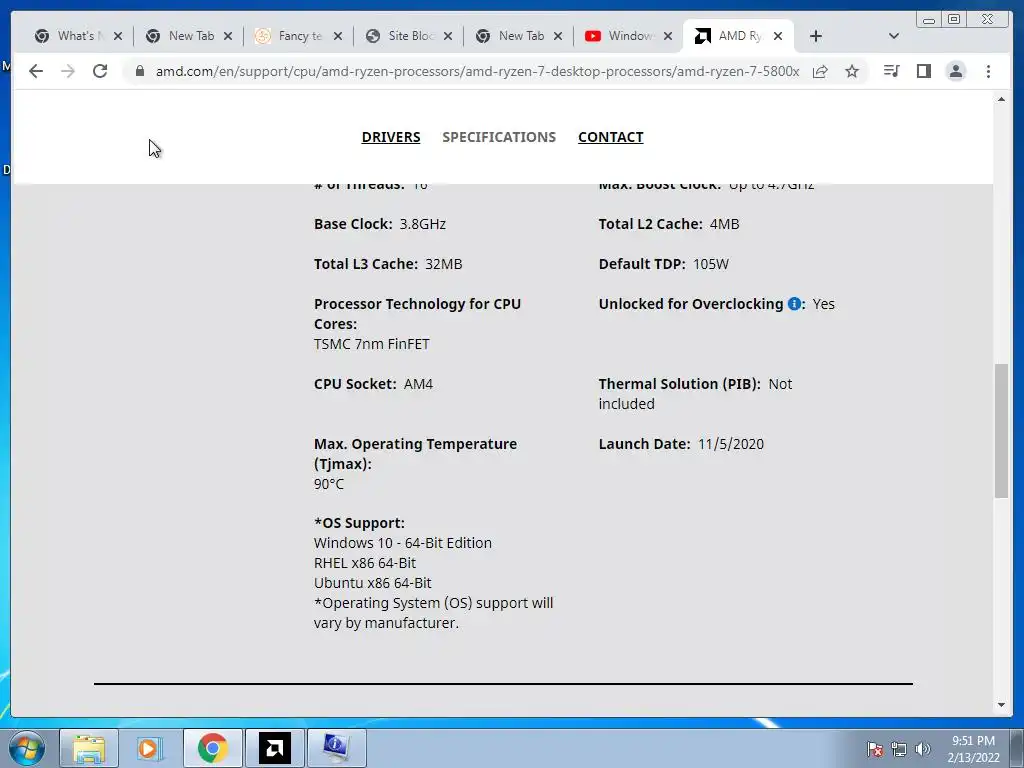Open the System Information taskbar icon
This screenshot has width=1024, height=768.
[336, 748]
